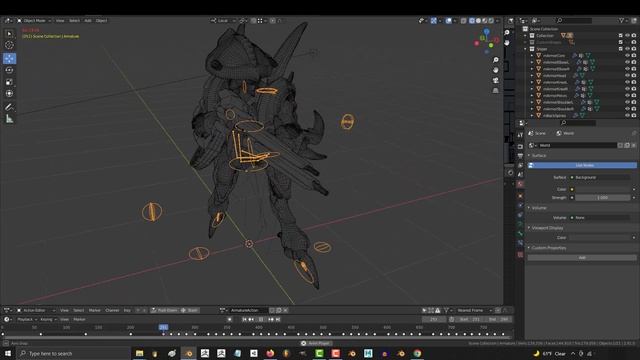This screenshot has width=640, height=360.
Task: Collapse the Viewport Display panel
Action: (547, 228)
